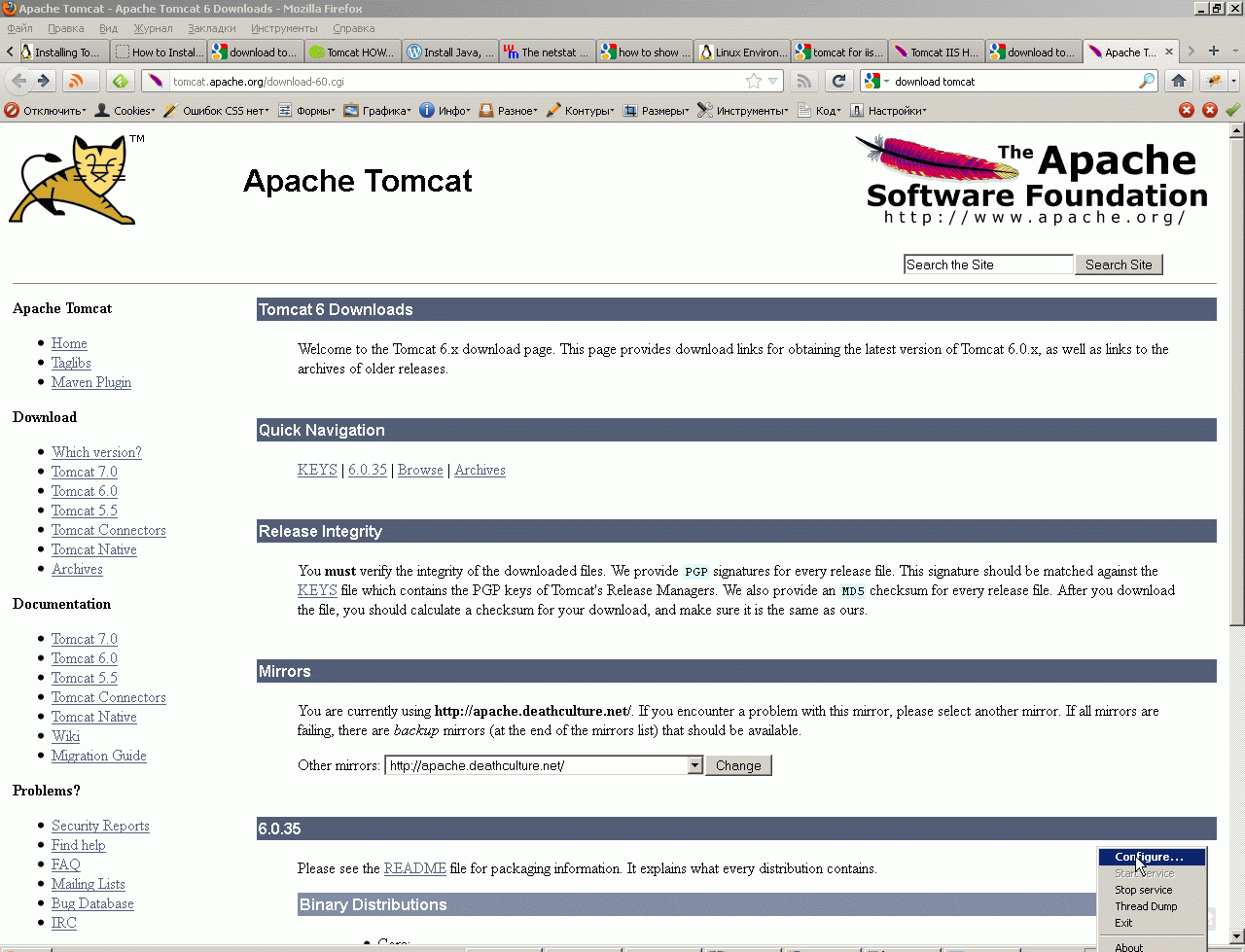
Task: Open the Which version? link
Action: (x=96, y=452)
